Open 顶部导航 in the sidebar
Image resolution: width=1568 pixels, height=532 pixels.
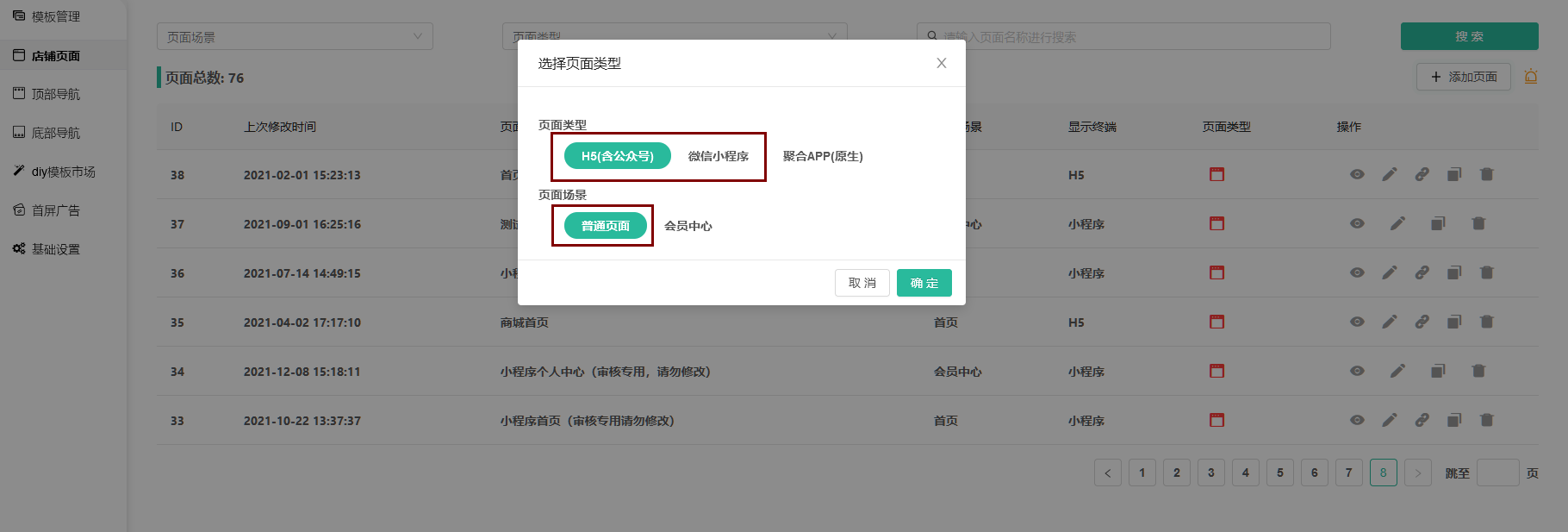(55, 94)
